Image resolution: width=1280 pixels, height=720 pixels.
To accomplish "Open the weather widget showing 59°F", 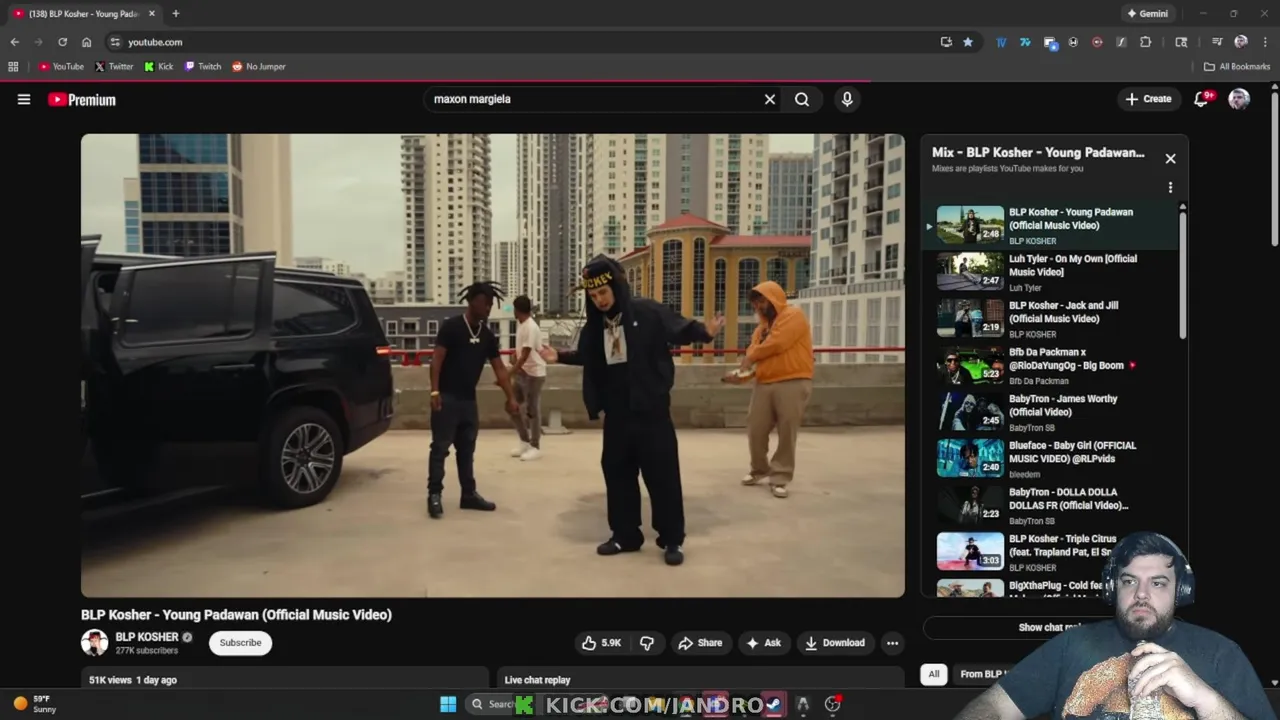I will tap(35, 704).
